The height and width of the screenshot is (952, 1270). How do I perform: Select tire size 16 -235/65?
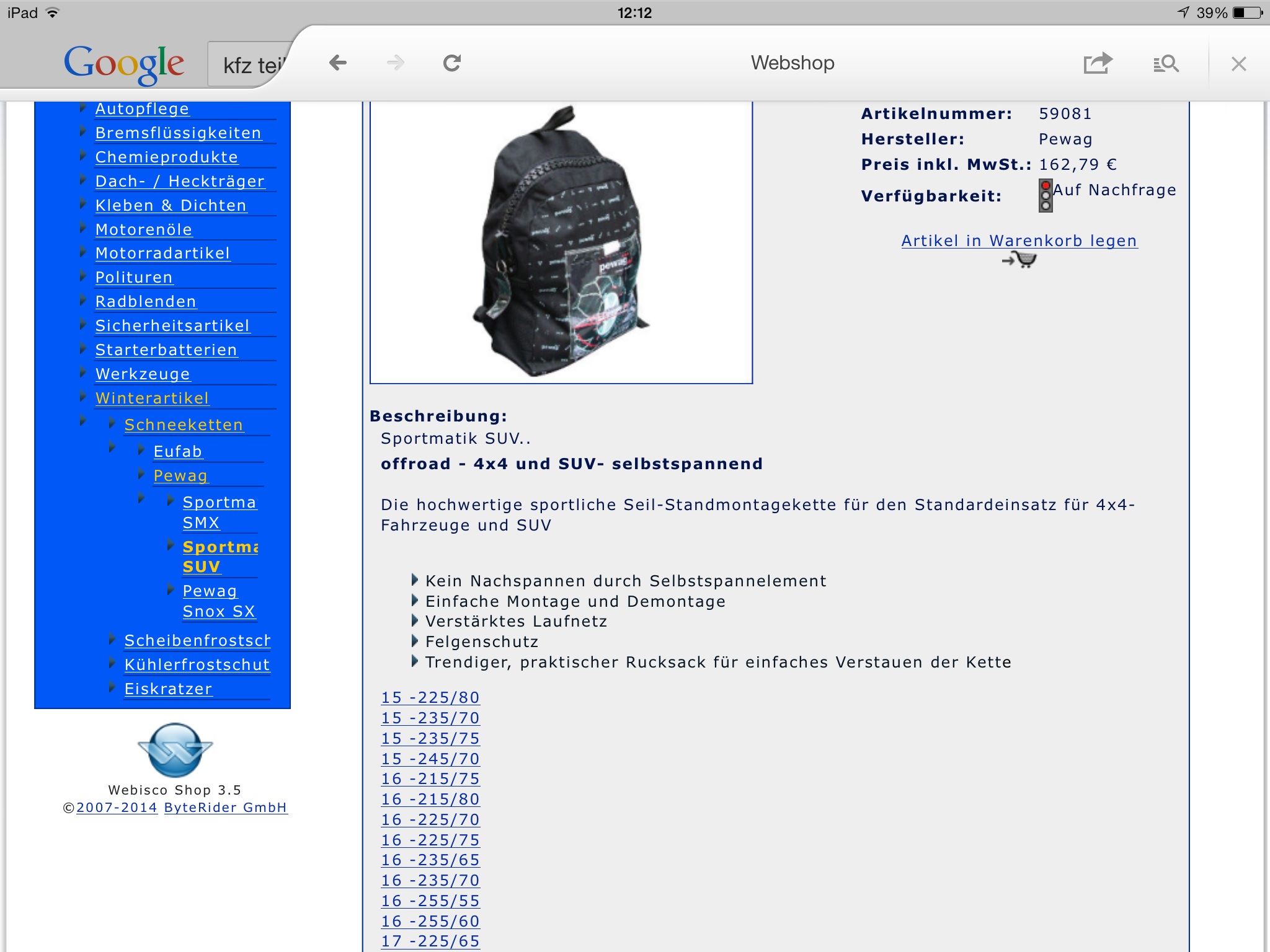[x=430, y=860]
